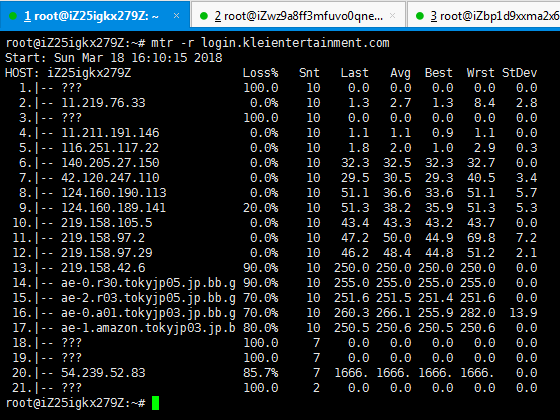The width and height of the screenshot is (560, 420).
Task: Click hop 17 ae-1.amazon.tokyjp03 hostname
Action: [148, 328]
